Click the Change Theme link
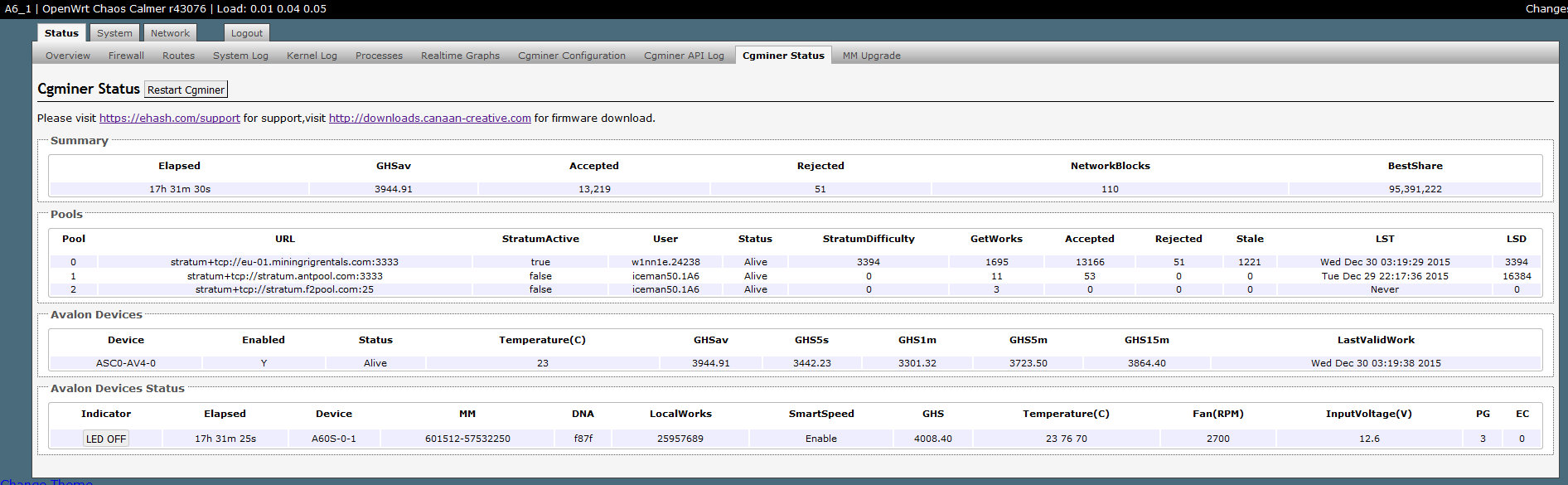Viewport: 1568px width, 485px height. point(46,481)
